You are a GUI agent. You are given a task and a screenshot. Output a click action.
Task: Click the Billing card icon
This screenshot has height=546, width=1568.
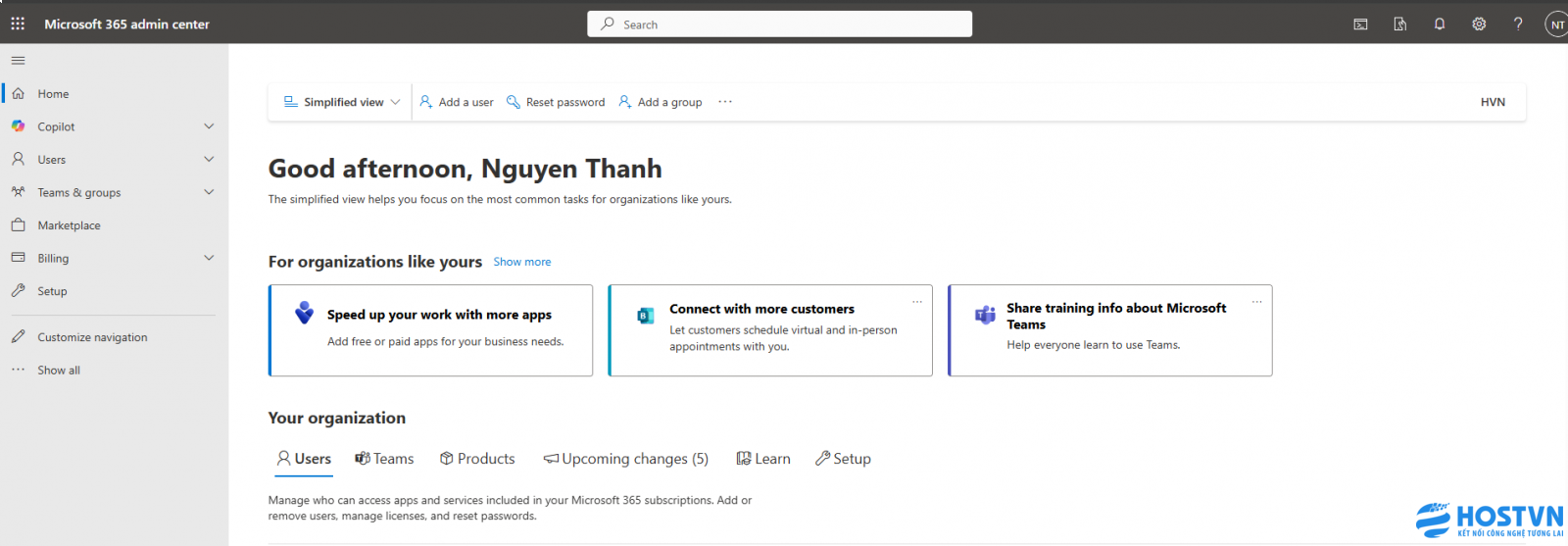18,258
